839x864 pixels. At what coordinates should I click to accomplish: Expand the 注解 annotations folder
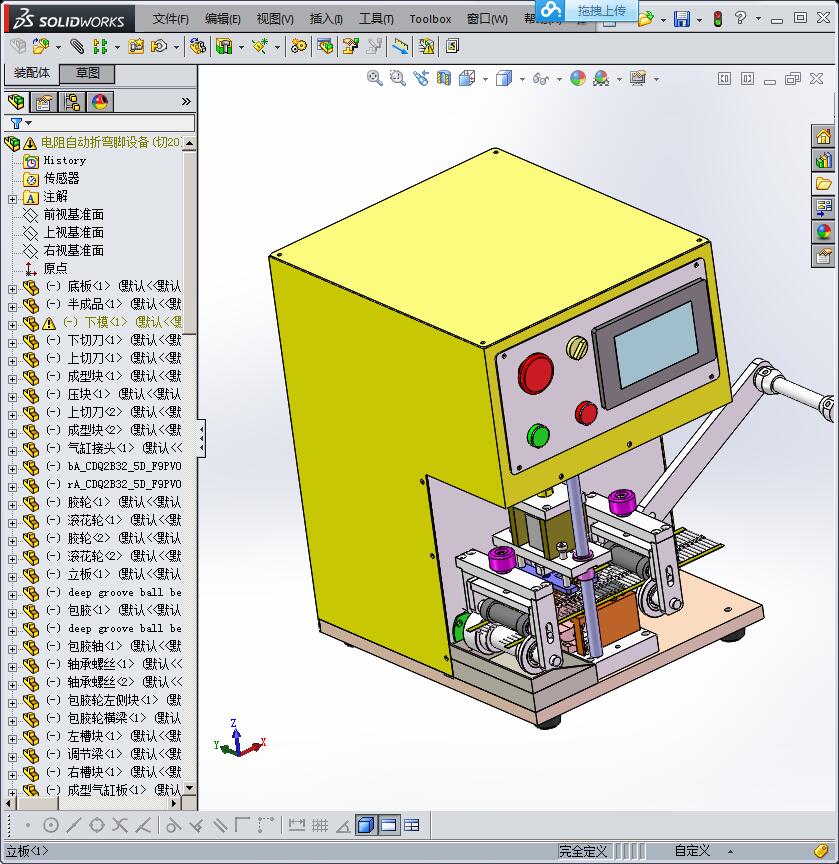(x=12, y=198)
